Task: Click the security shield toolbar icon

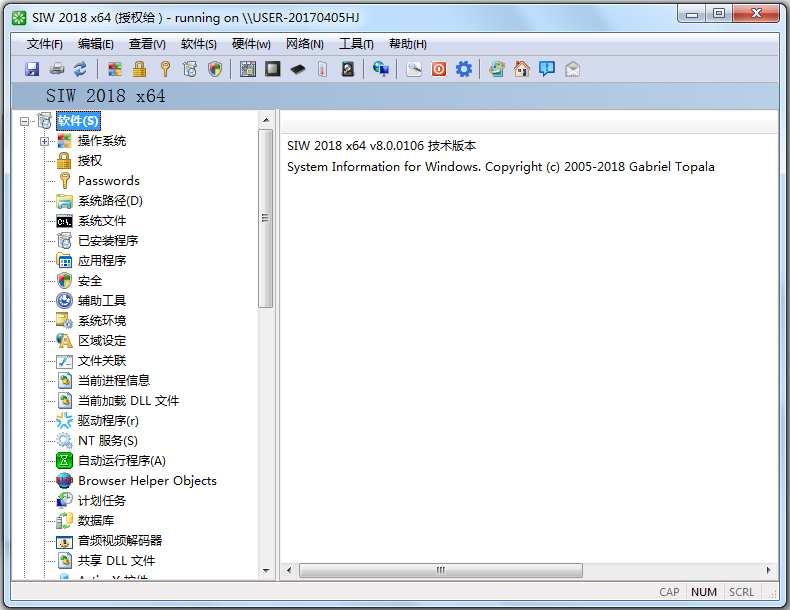Action: pos(215,69)
